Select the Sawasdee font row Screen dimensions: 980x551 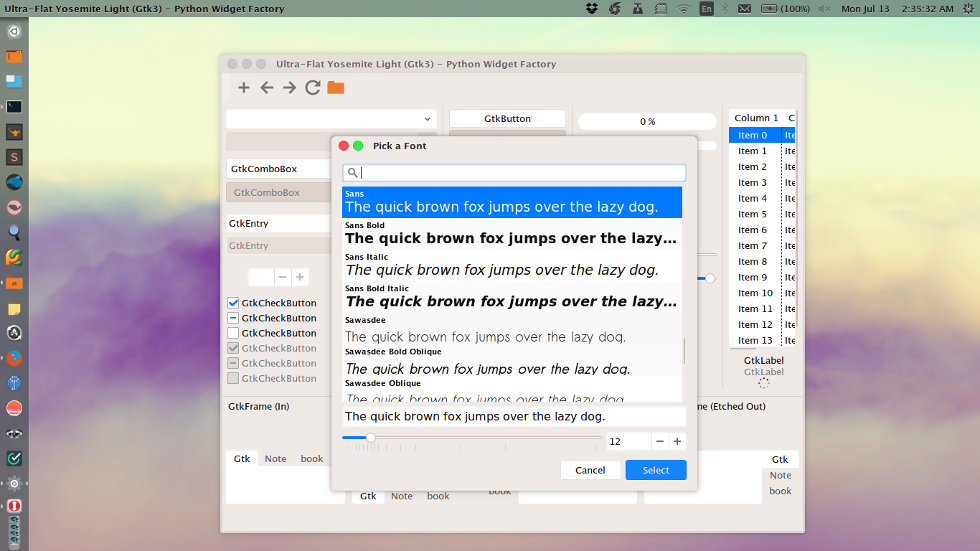click(x=512, y=329)
